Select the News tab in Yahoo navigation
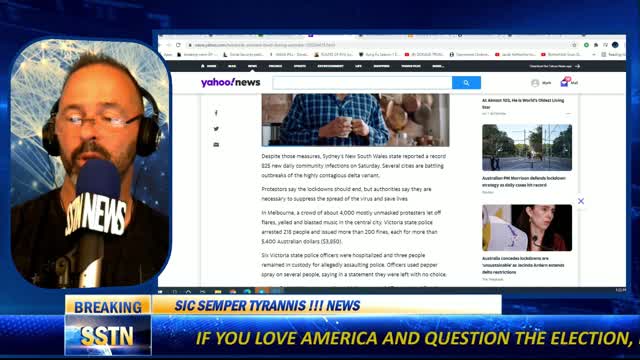 click(x=252, y=66)
